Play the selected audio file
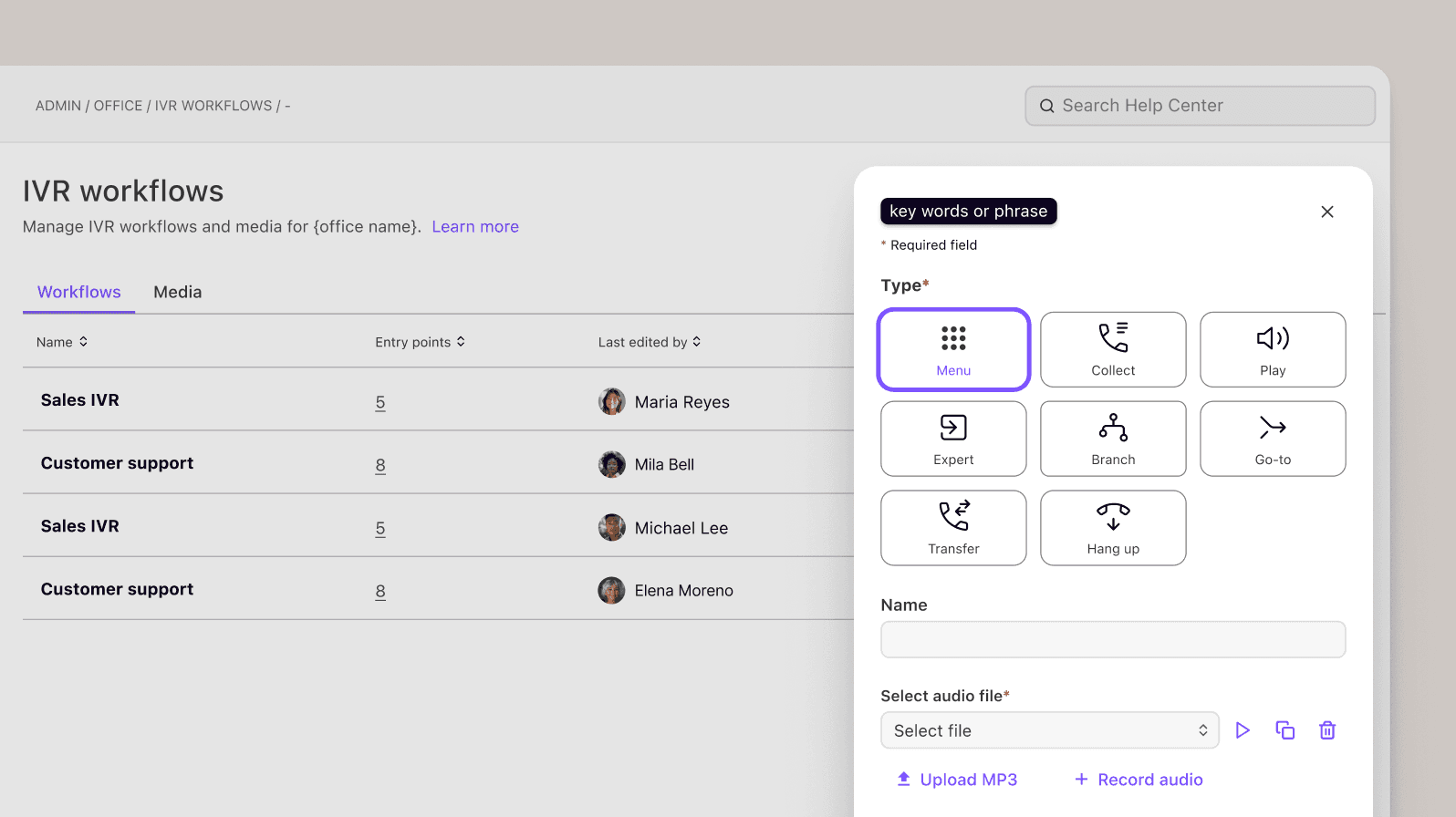1456x817 pixels. click(1243, 730)
